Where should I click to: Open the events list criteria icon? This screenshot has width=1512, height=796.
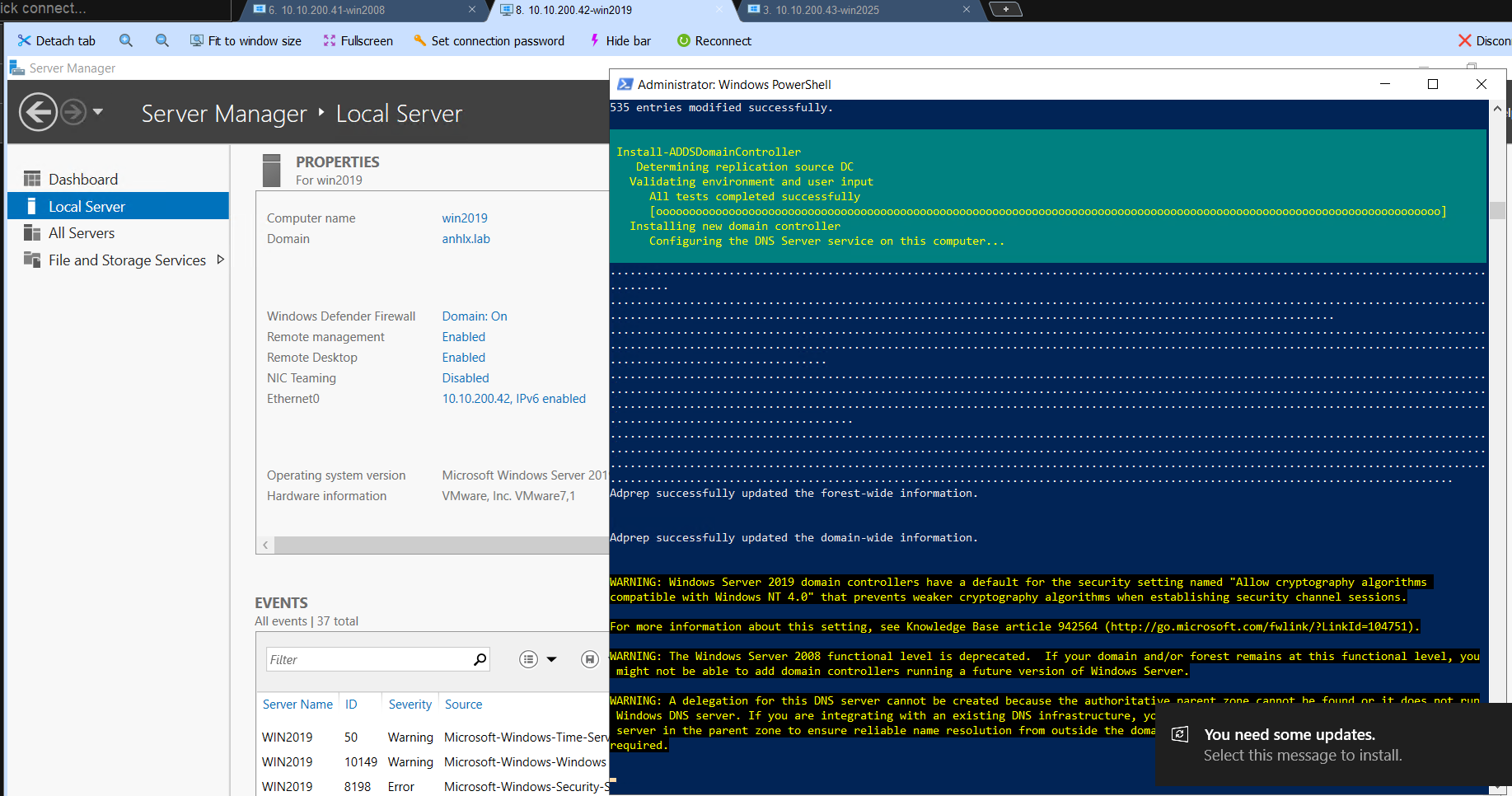tap(529, 659)
